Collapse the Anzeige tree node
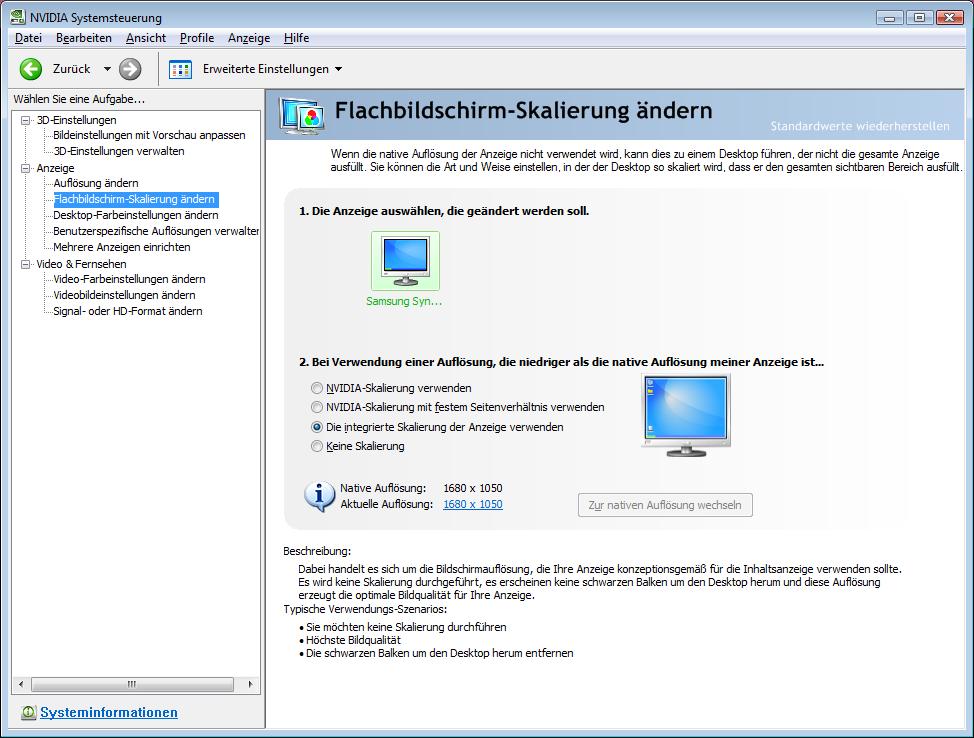 (x=25, y=168)
